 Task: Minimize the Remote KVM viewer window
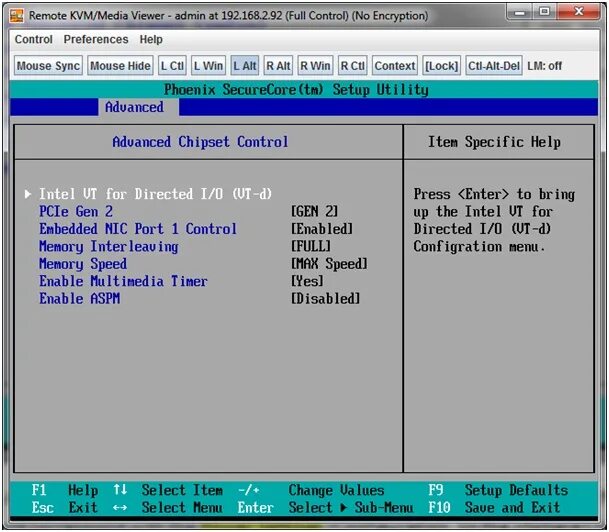[520, 12]
